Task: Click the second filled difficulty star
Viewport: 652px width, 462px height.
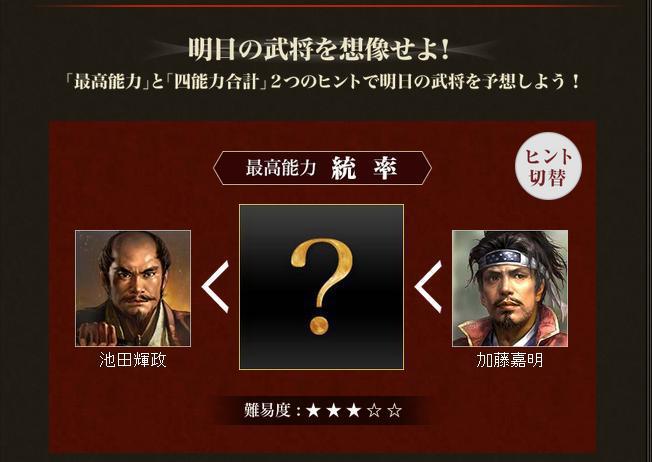Action: click(x=333, y=411)
